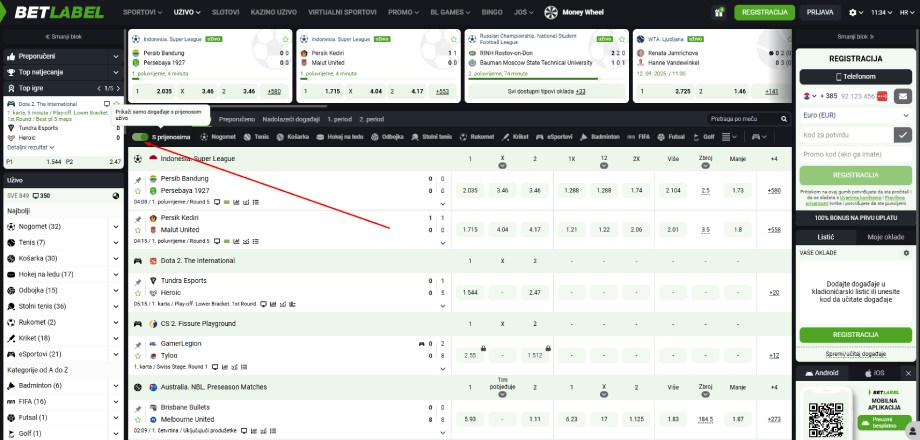
Task: Open statistics chart icon for Persik Kediri match
Action: (236, 241)
